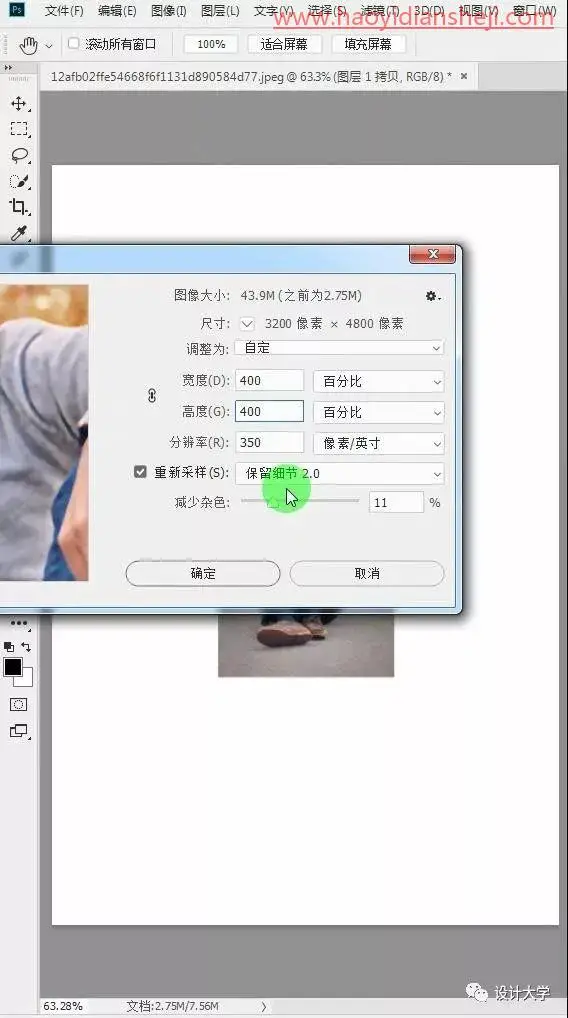Open the Layer menu
The image size is (568, 1018).
pyautogui.click(x=220, y=11)
